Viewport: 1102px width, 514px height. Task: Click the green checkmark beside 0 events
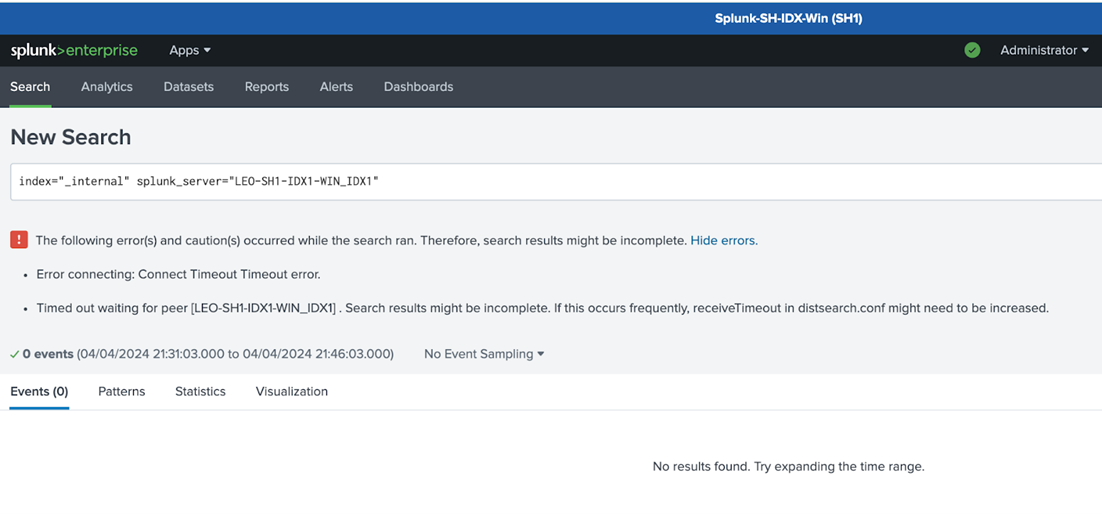click(15, 354)
